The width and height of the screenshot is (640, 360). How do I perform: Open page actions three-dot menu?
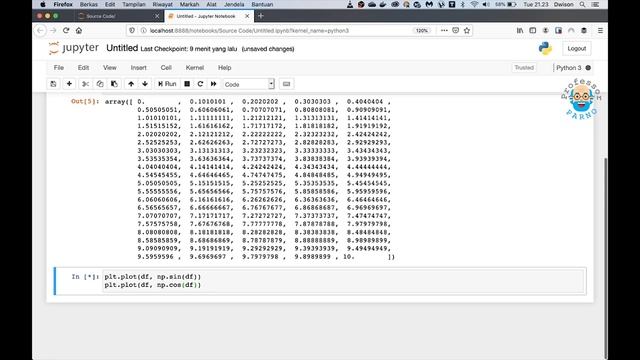tap(444, 31)
